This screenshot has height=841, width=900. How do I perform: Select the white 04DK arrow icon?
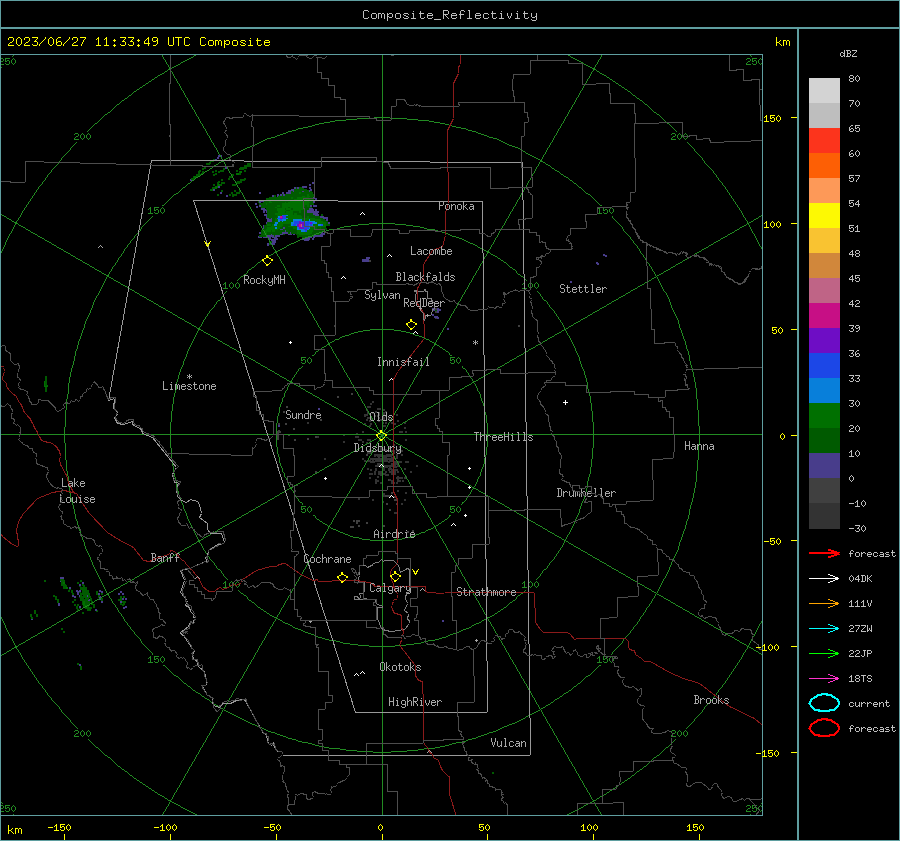tap(824, 579)
